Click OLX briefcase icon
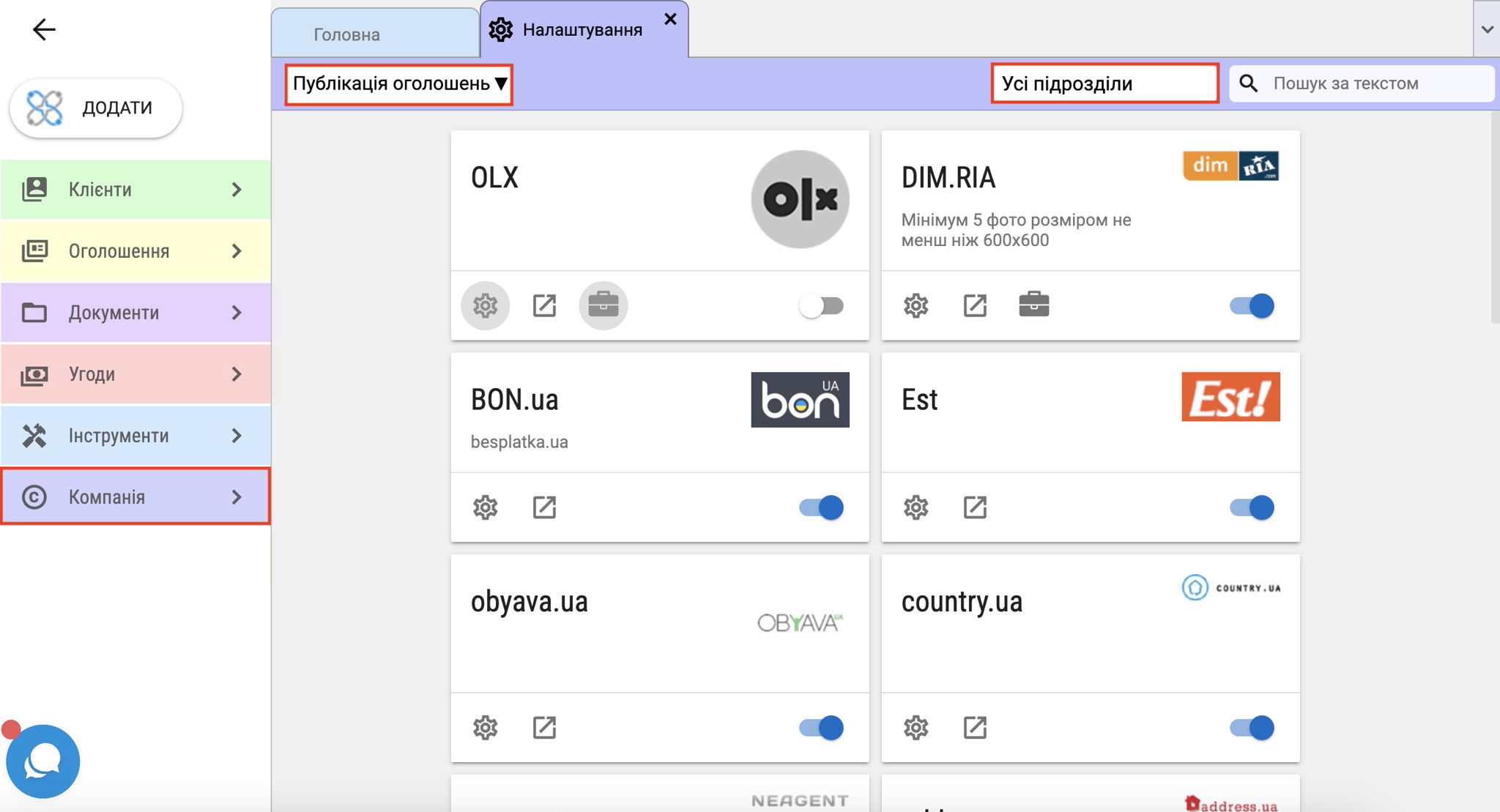The image size is (1500, 812). coord(604,305)
